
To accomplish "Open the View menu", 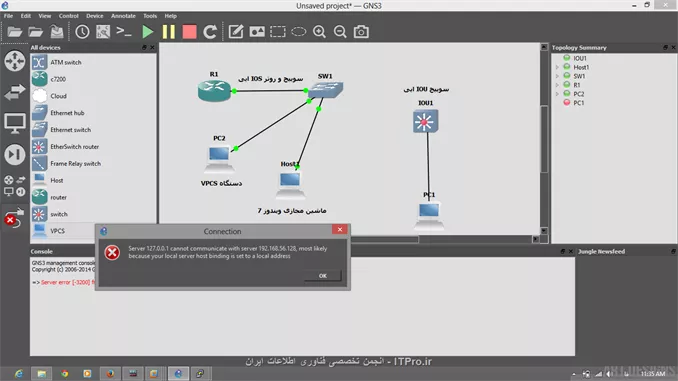I will pyautogui.click(x=45, y=16).
